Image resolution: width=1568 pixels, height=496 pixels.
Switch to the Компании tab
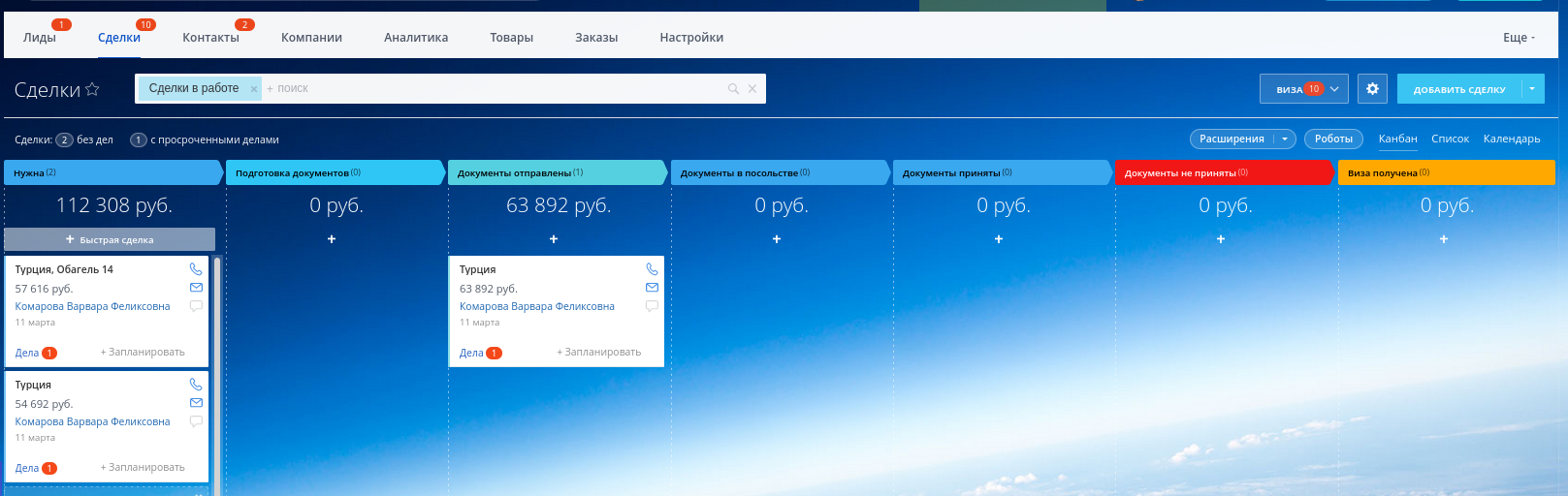[x=311, y=38]
